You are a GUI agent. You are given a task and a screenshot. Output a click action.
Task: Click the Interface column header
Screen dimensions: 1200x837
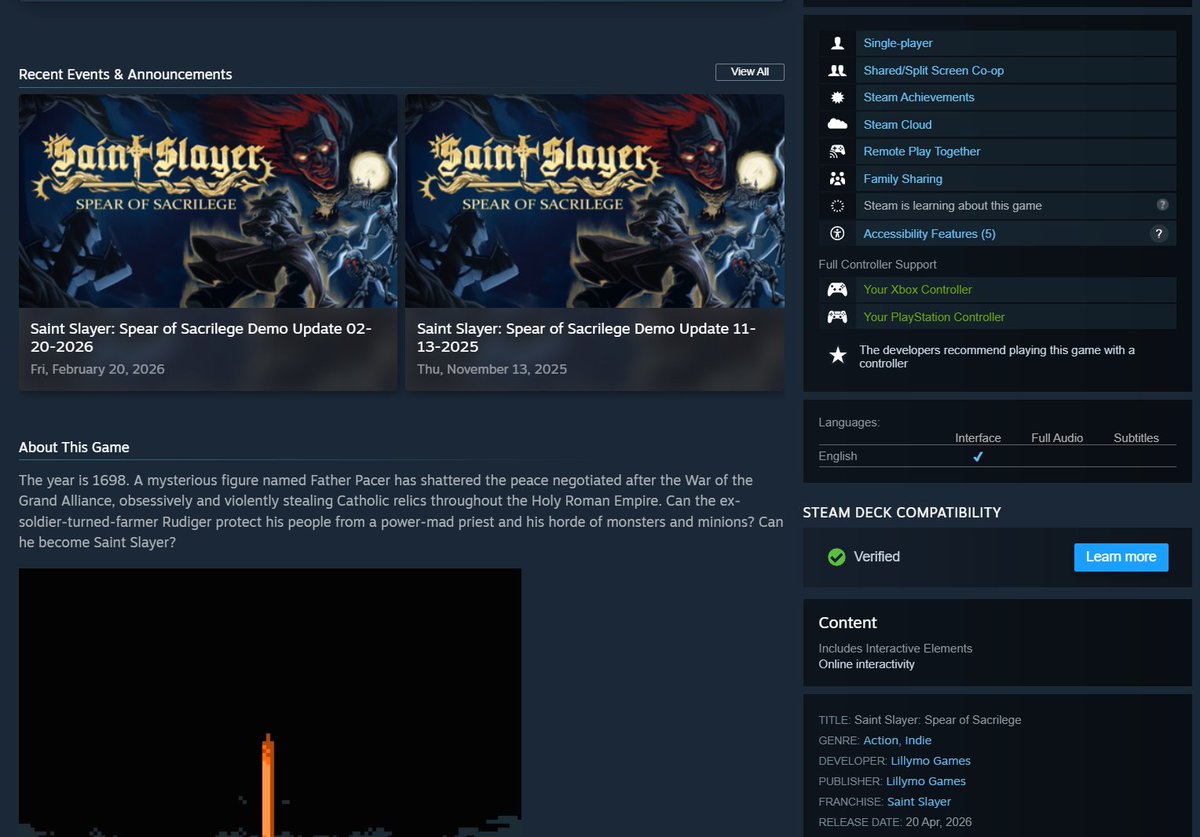[x=978, y=438]
